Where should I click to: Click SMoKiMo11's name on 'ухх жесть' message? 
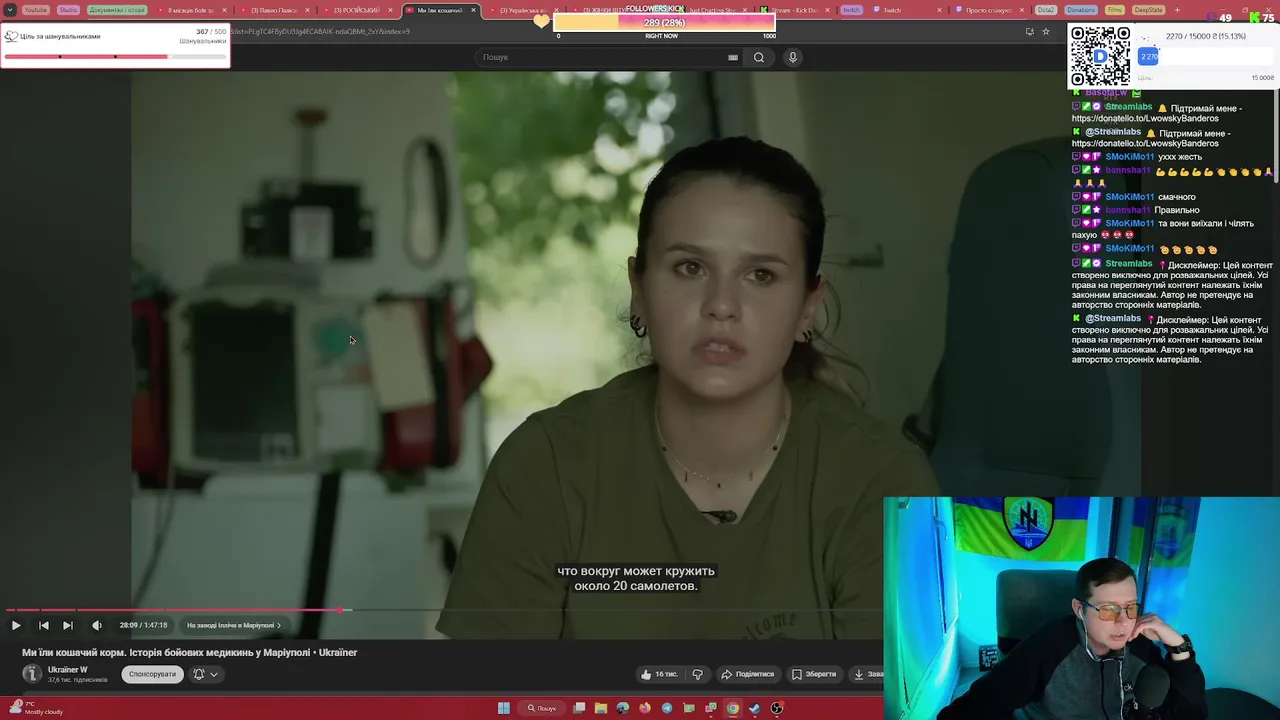pos(1129,157)
